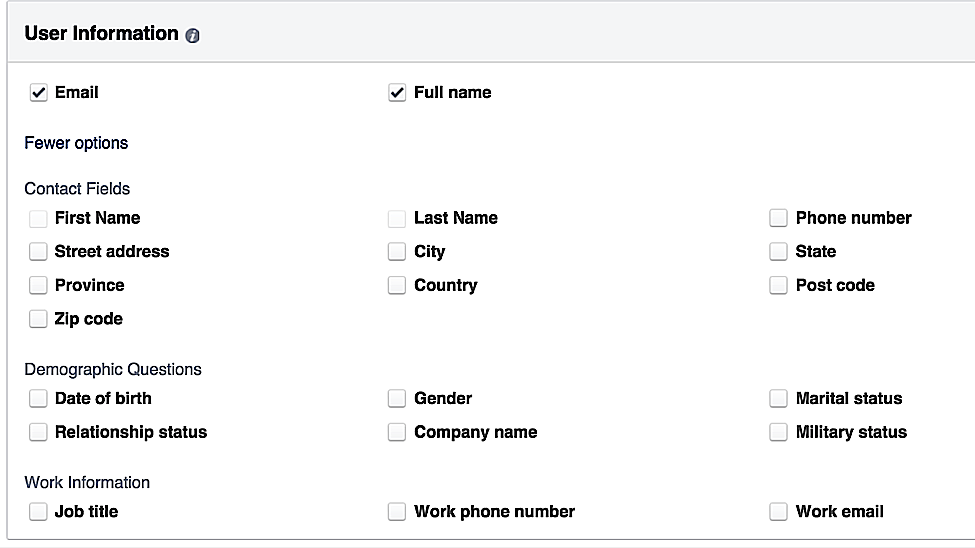Uncheck the Email checkbox

pos(39,93)
